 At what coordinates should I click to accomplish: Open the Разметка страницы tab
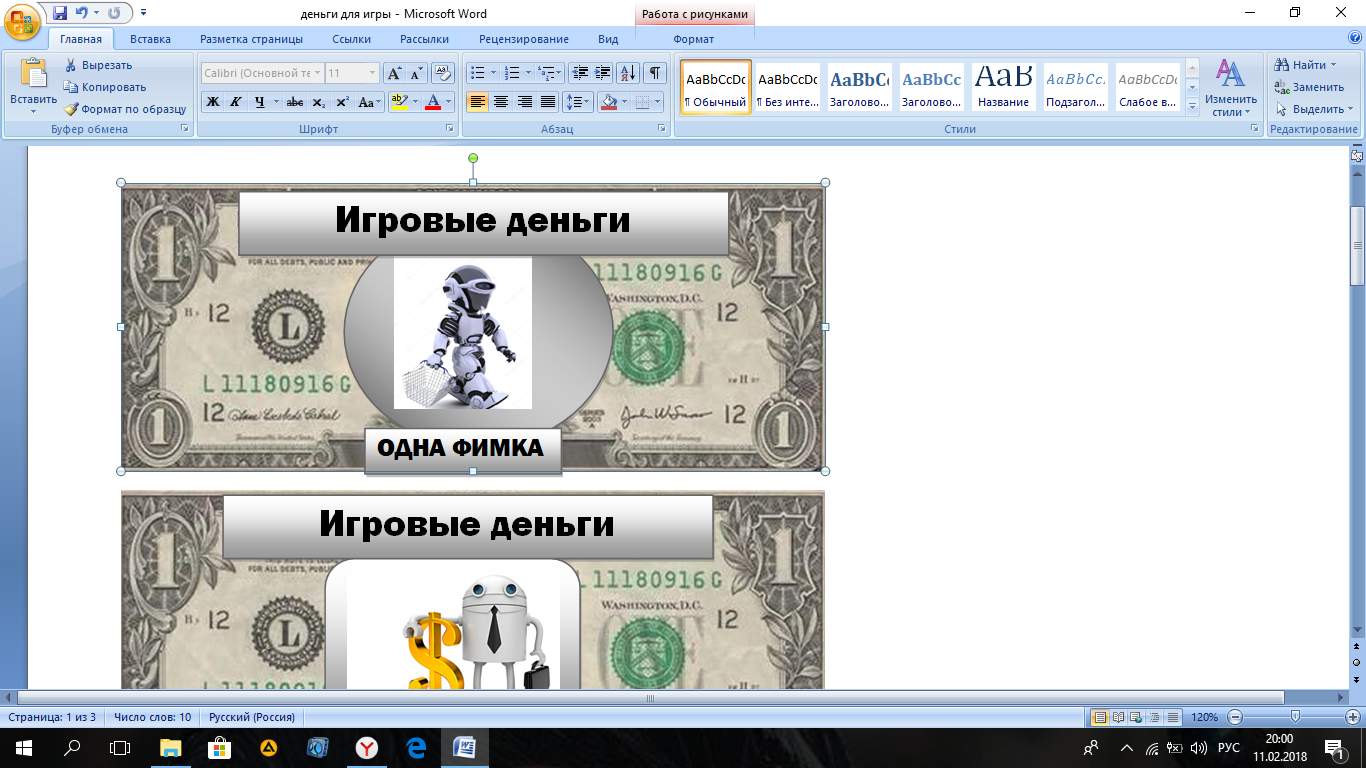coord(251,39)
